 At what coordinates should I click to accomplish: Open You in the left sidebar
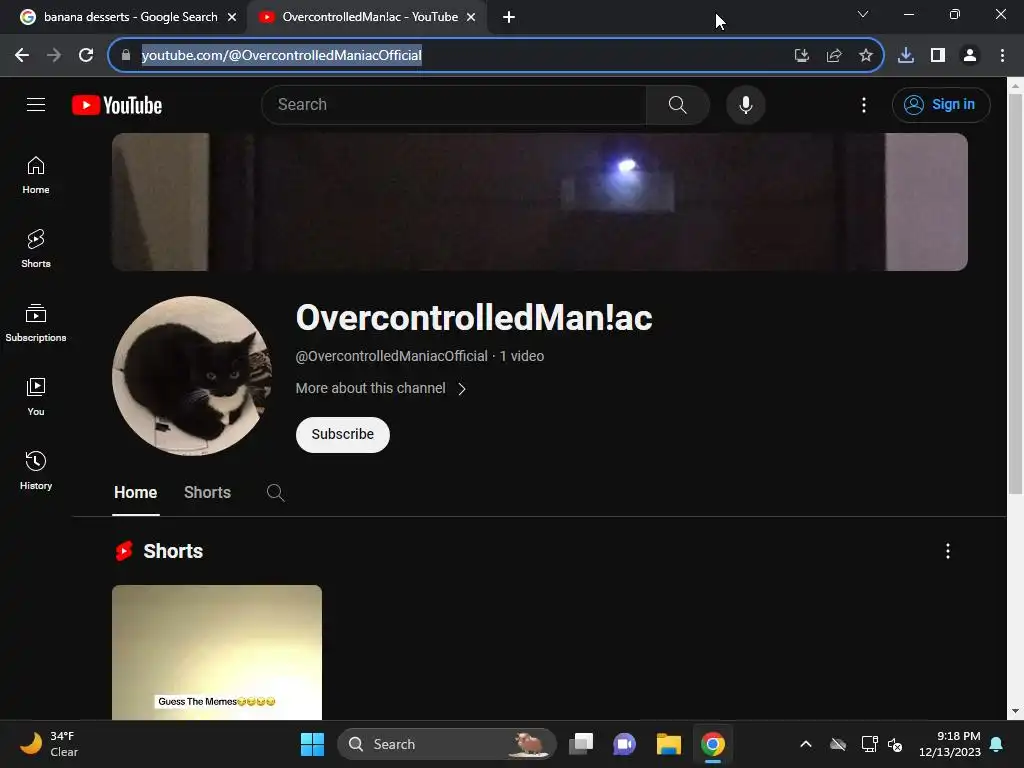pos(36,396)
